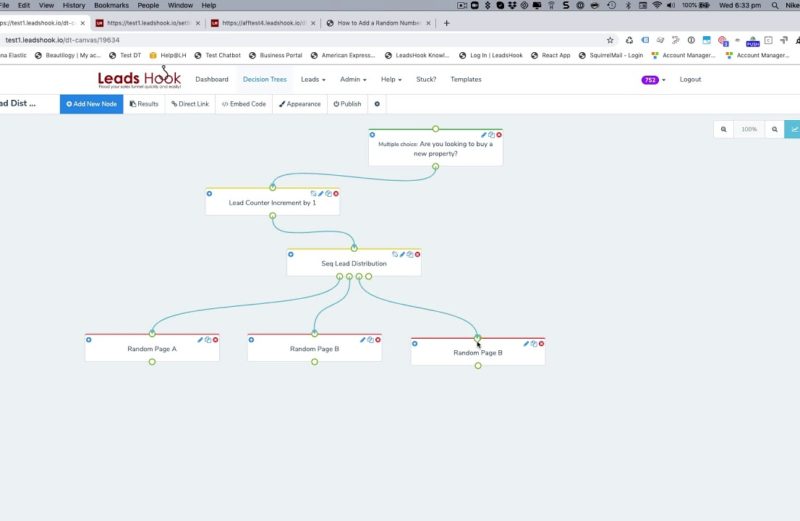This screenshot has height=521, width=800.
Task: Click blue plus on Lead Counter Increment node
Action: [x=209, y=193]
